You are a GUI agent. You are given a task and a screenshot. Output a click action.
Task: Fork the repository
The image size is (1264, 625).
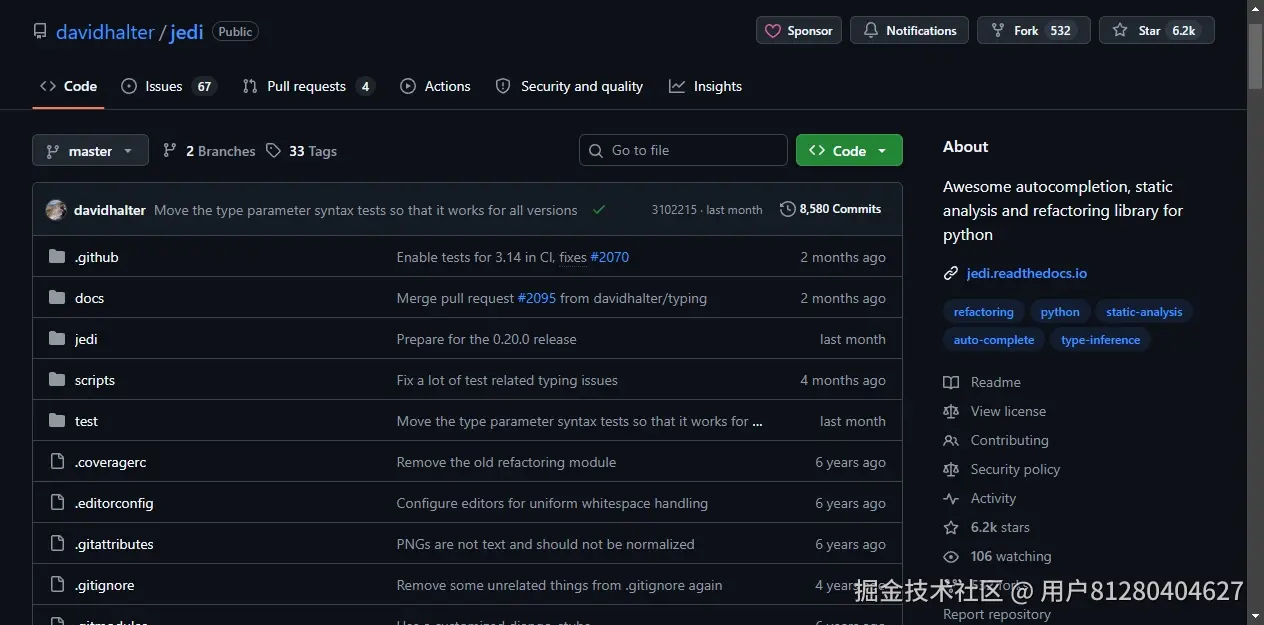point(1034,31)
